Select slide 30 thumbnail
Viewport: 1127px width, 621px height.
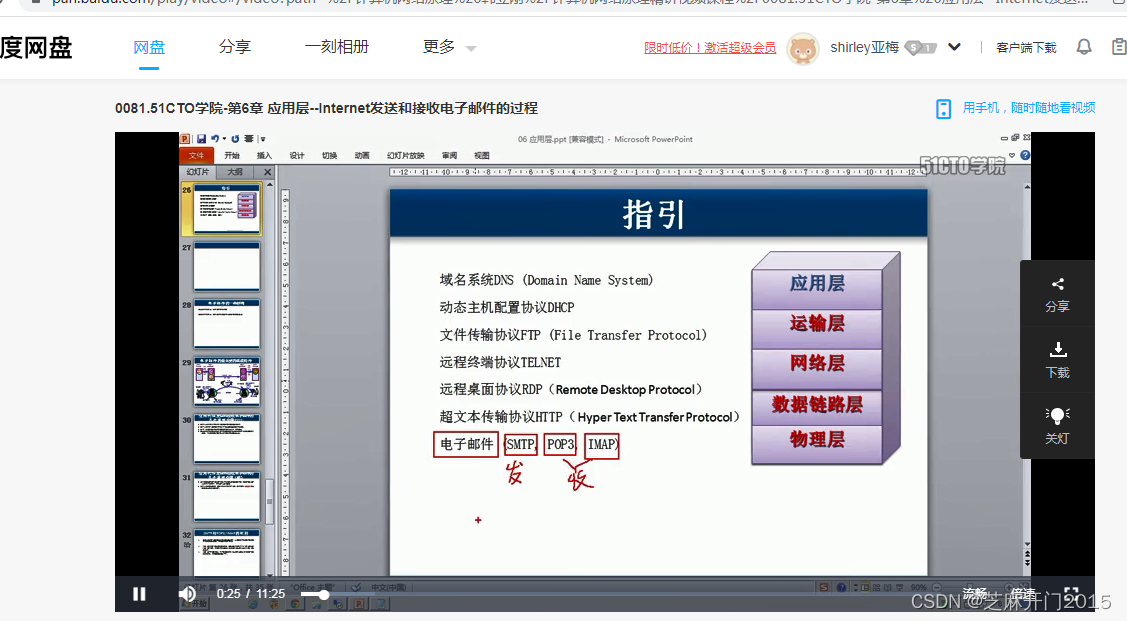[x=227, y=438]
